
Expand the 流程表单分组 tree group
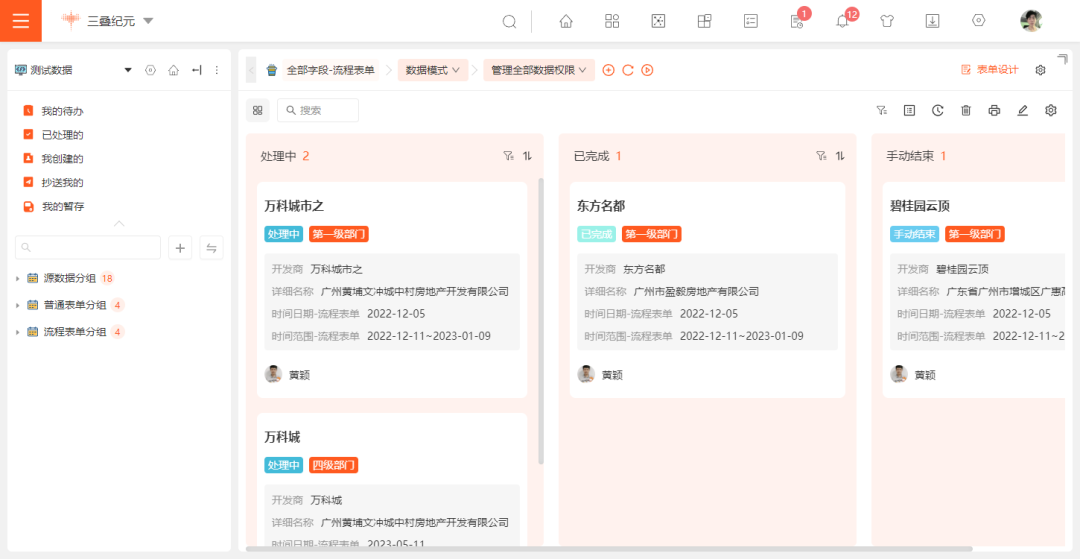click(x=18, y=332)
